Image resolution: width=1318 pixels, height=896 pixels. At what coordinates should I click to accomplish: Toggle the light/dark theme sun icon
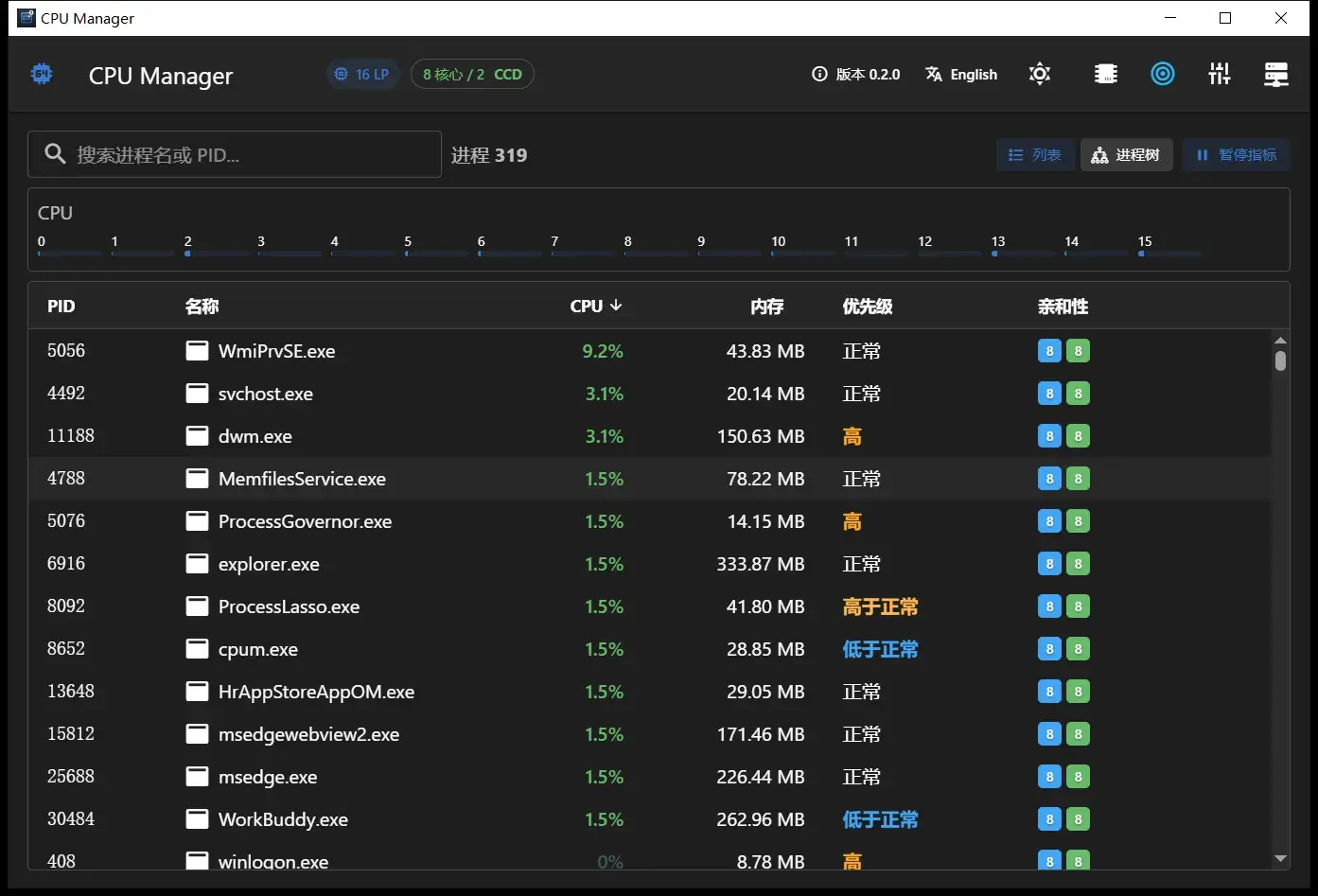[1040, 74]
